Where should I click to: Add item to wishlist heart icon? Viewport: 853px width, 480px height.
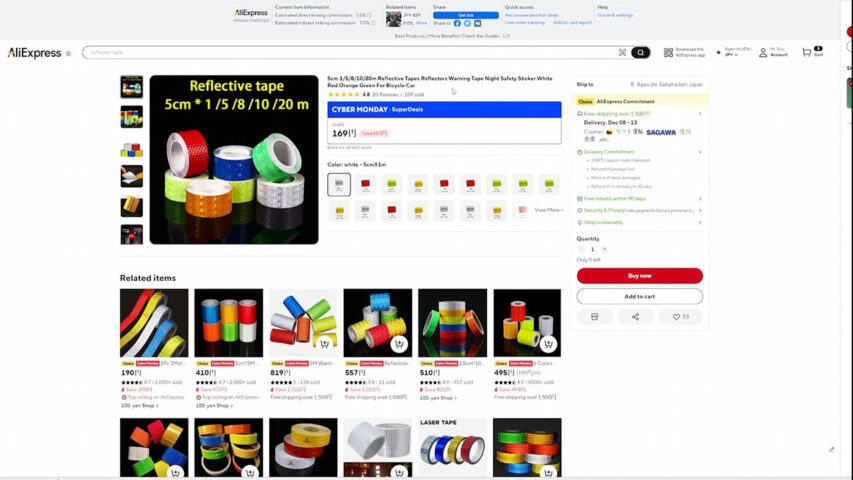coord(680,317)
